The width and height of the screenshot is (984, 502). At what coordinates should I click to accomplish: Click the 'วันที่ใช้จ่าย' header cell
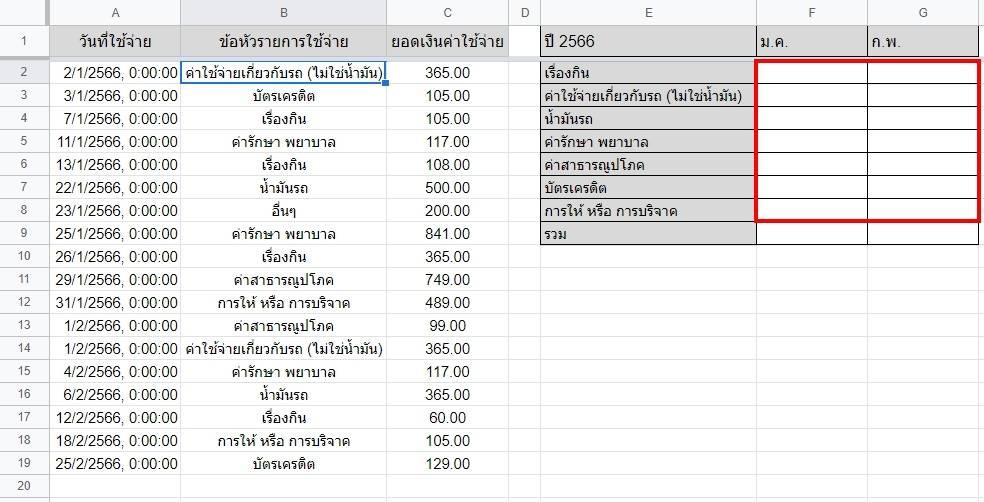[x=115, y=41]
